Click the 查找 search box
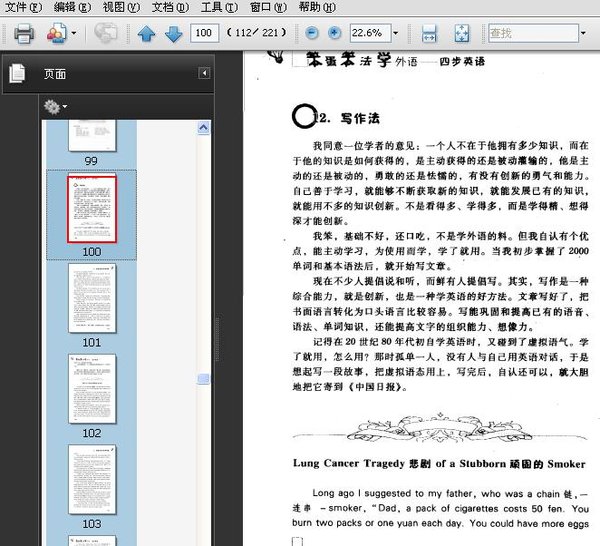This screenshot has width=600, height=546. 533,33
